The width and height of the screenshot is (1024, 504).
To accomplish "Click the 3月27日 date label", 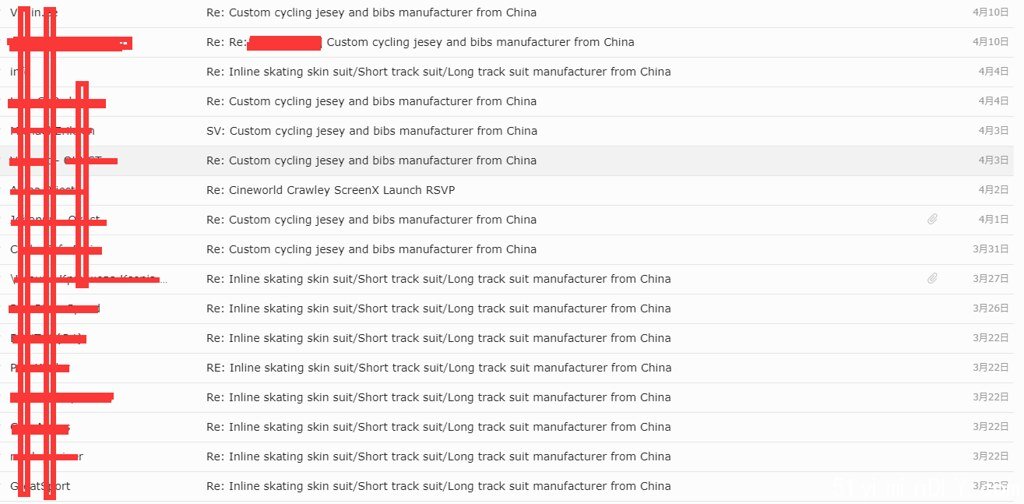I will 991,279.
